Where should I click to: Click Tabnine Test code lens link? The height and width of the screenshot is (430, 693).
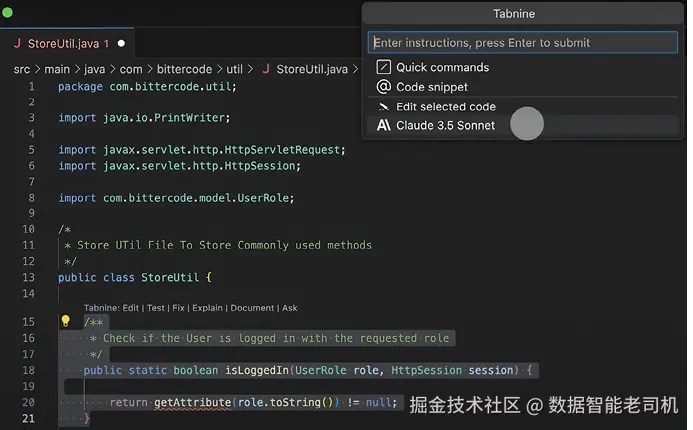click(156, 308)
